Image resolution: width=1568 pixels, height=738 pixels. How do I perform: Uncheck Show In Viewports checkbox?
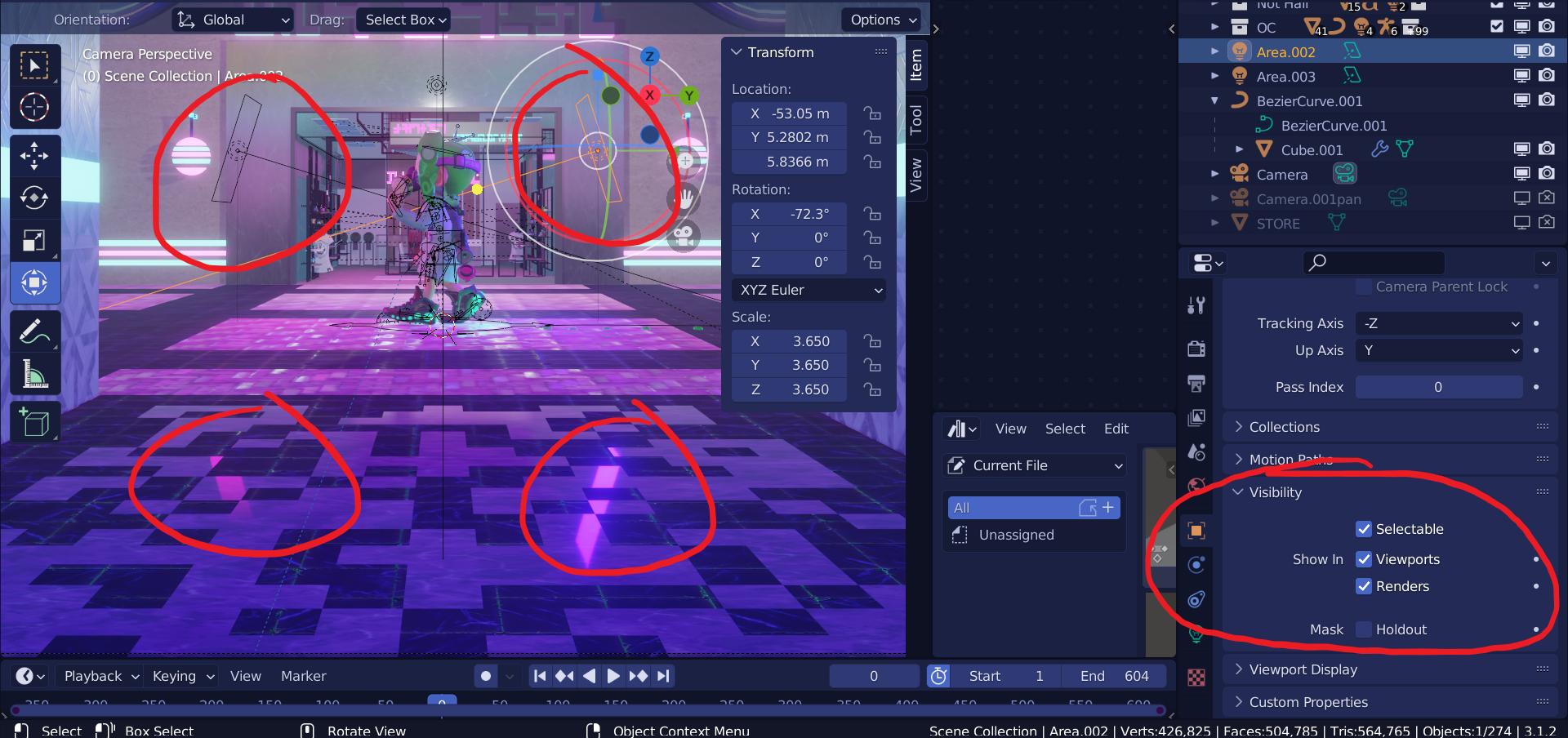tap(1364, 559)
